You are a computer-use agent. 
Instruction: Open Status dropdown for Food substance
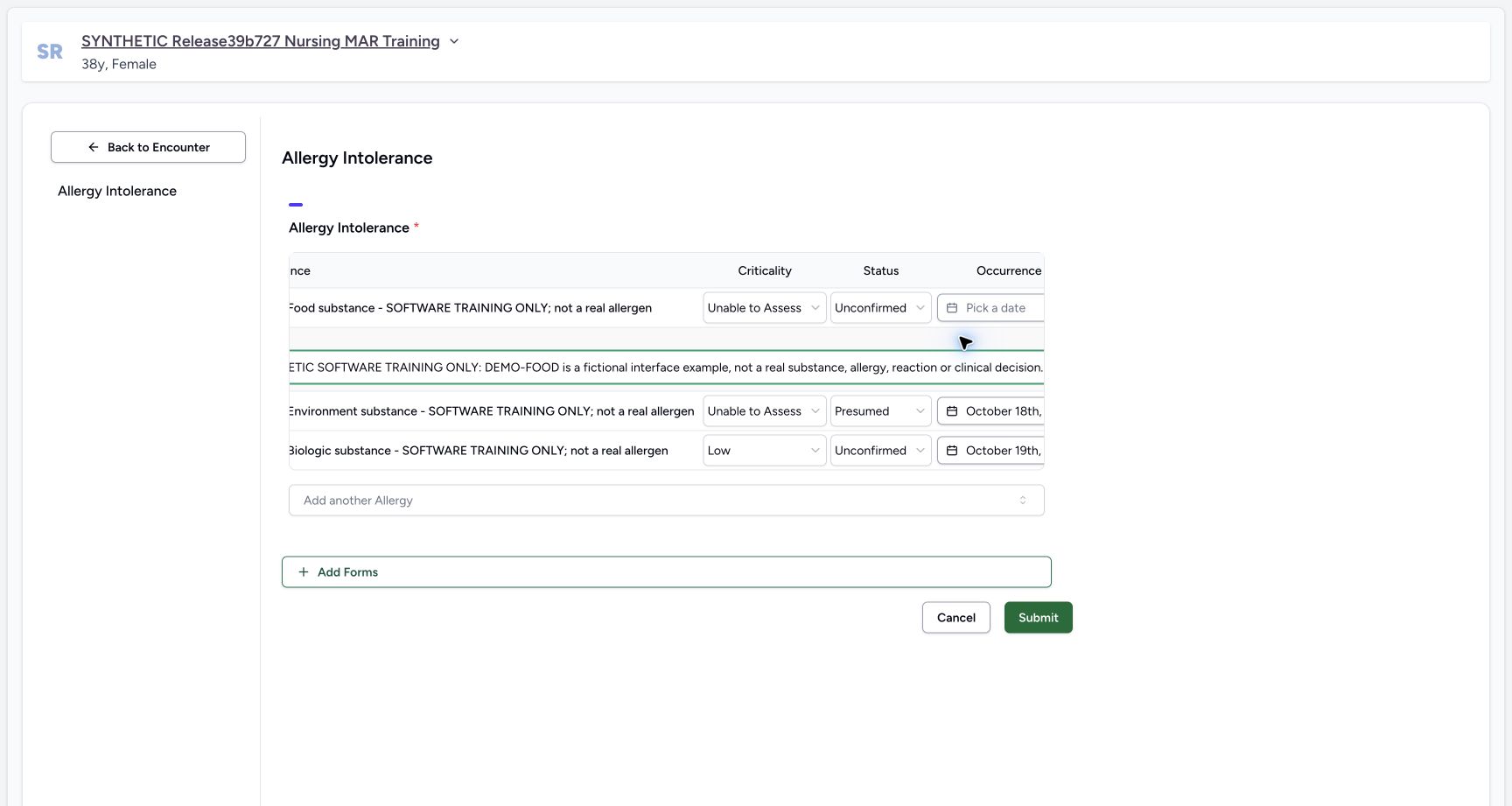click(880, 308)
